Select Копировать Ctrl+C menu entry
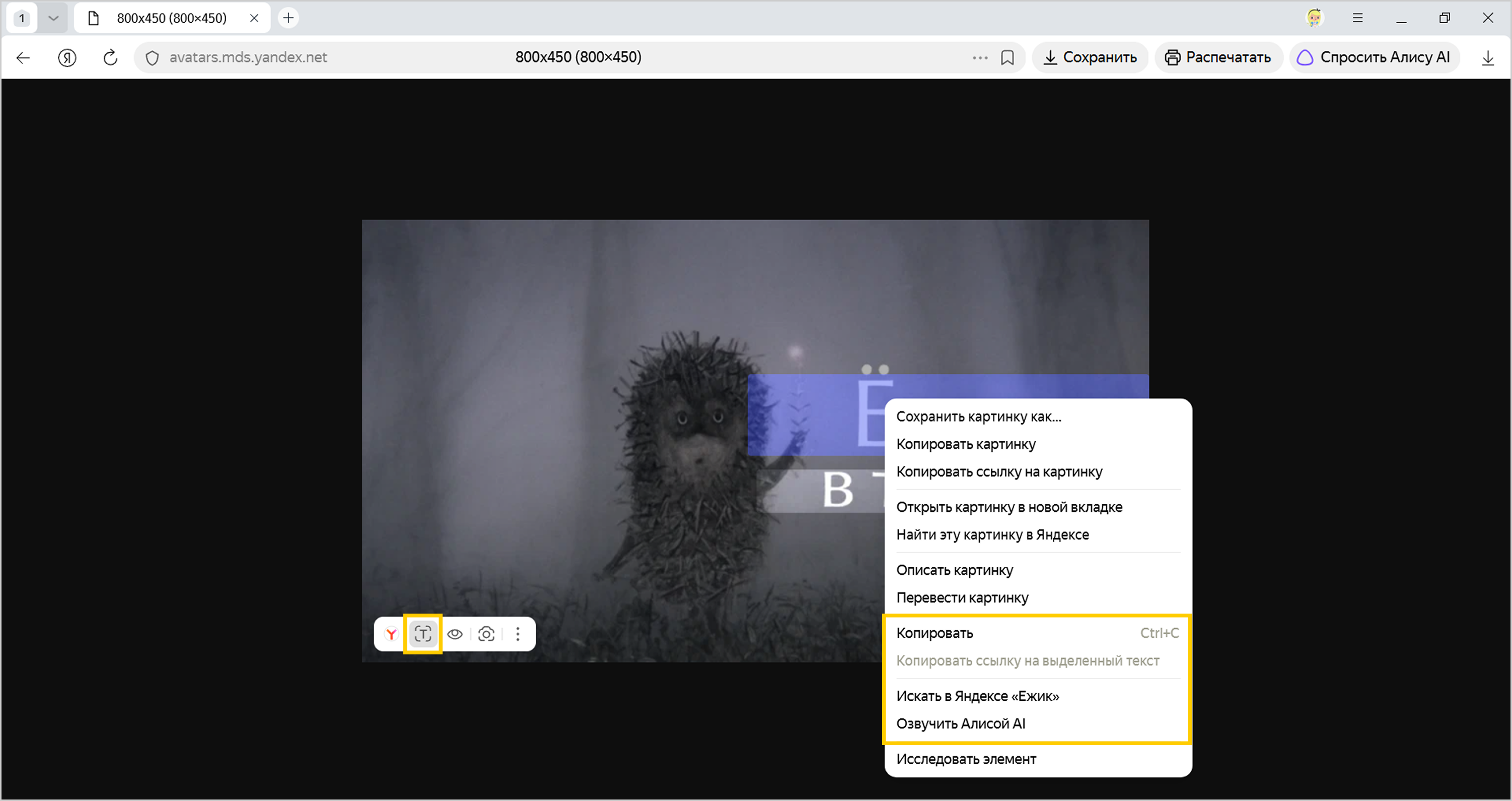 pos(1038,633)
